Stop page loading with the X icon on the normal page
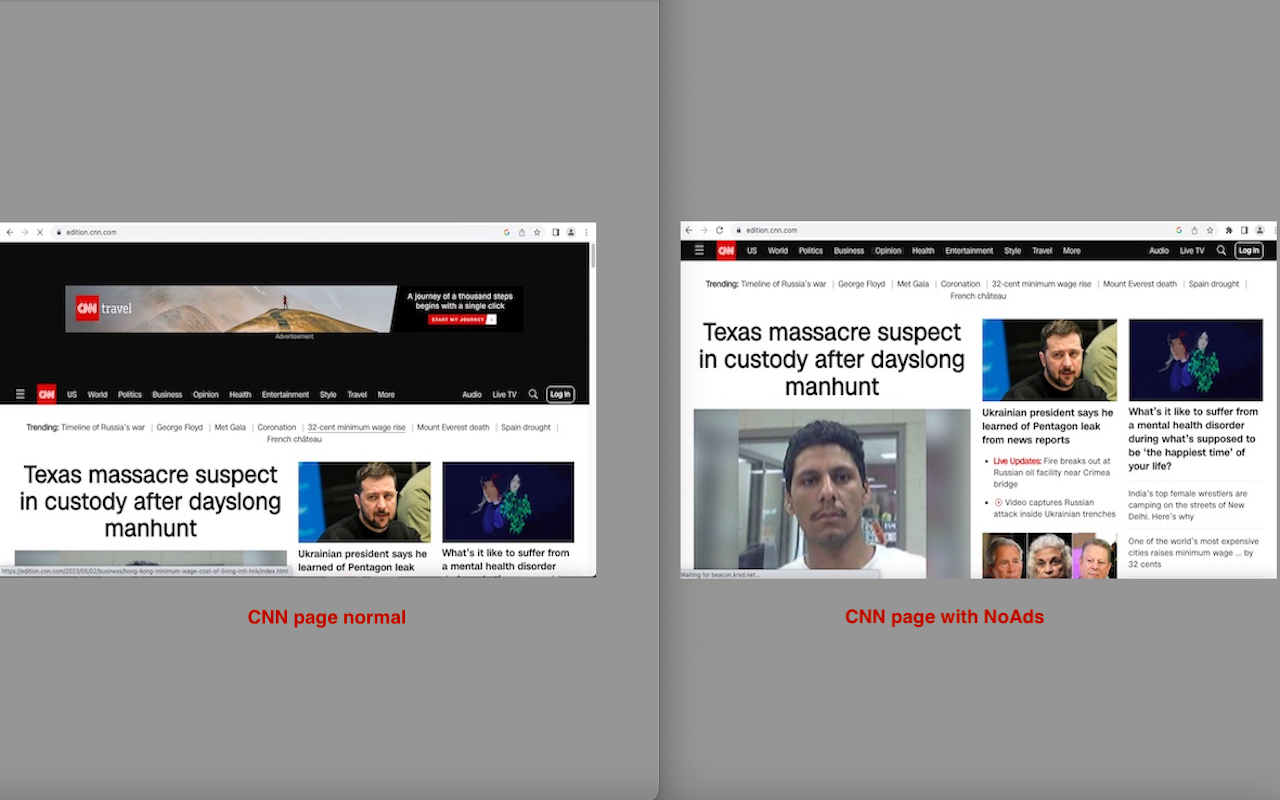The image size is (1280, 800). pyautogui.click(x=40, y=231)
